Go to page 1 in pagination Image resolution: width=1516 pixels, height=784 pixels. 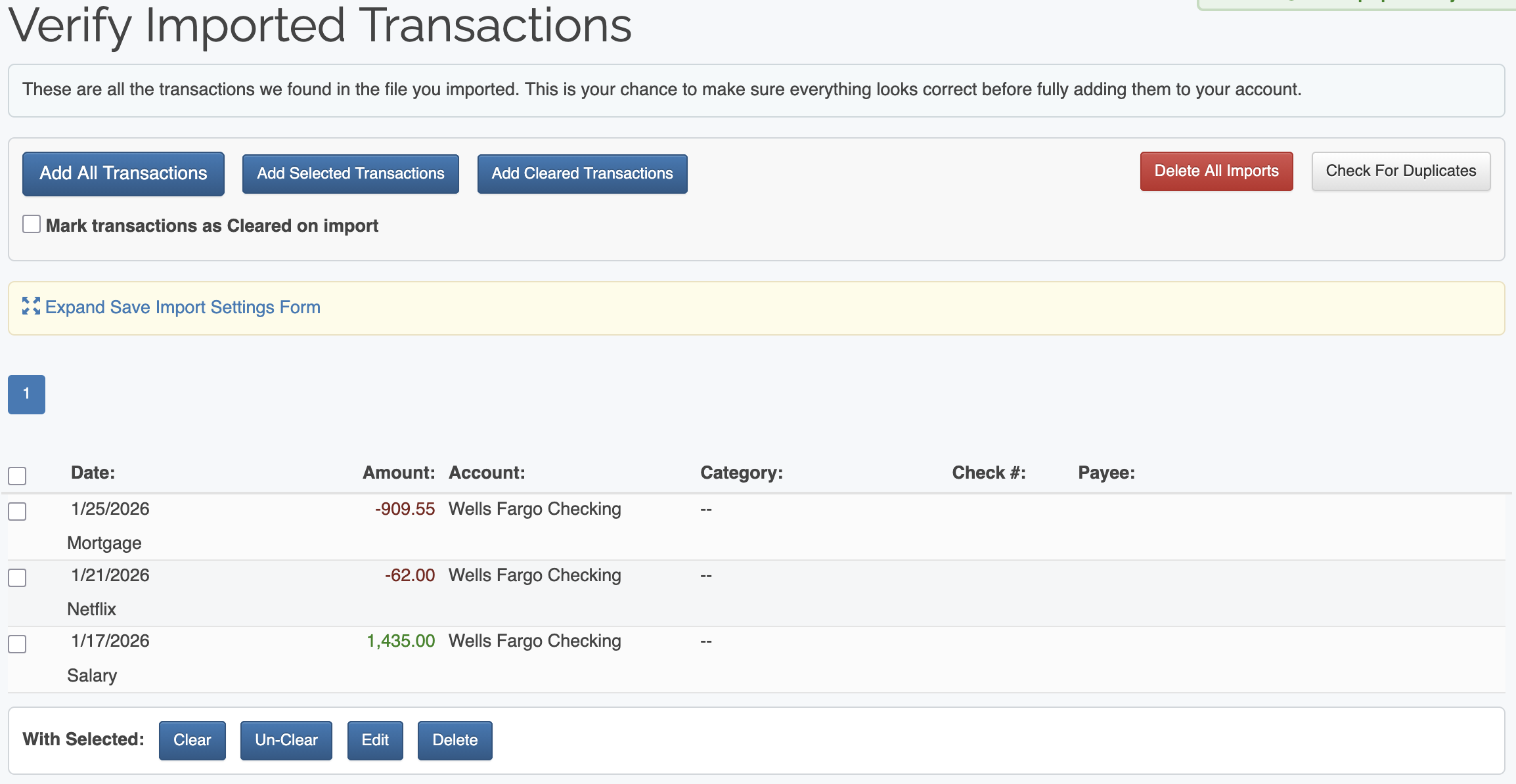click(x=26, y=394)
